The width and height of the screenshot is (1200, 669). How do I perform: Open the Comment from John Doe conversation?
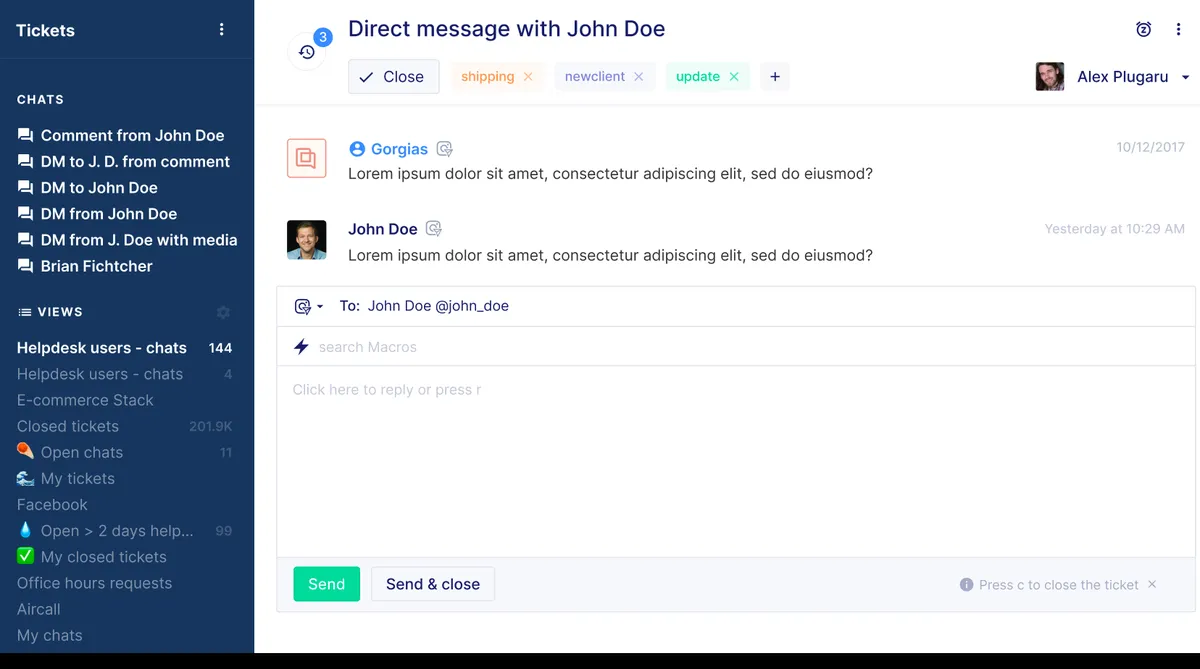(131, 135)
